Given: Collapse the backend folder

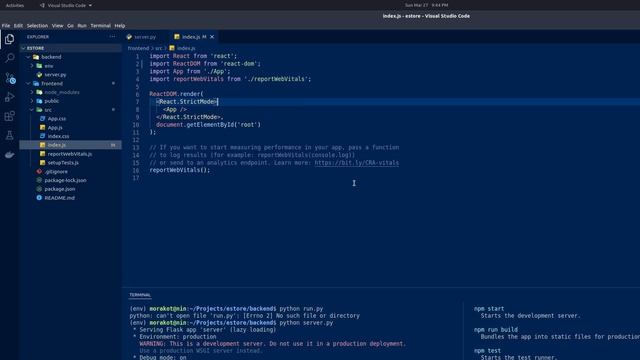Looking at the screenshot, I should 28,57.
